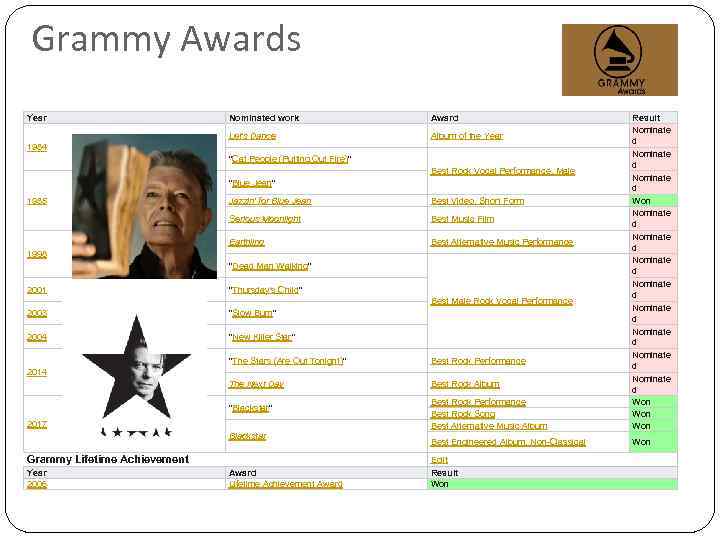Click the 2017 year link
720x540 pixels.
tap(37, 425)
